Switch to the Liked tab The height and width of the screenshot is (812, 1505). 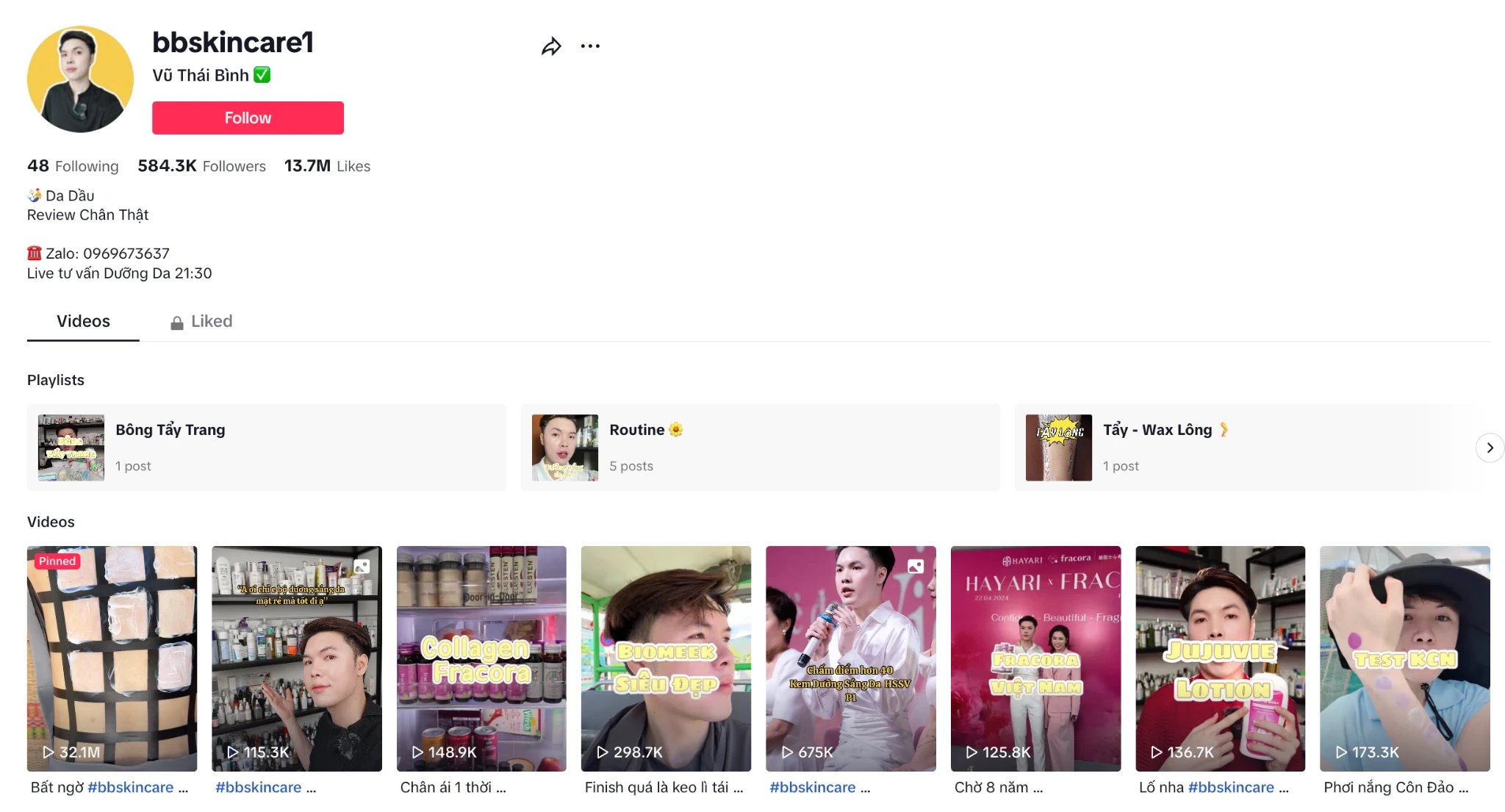pos(211,322)
